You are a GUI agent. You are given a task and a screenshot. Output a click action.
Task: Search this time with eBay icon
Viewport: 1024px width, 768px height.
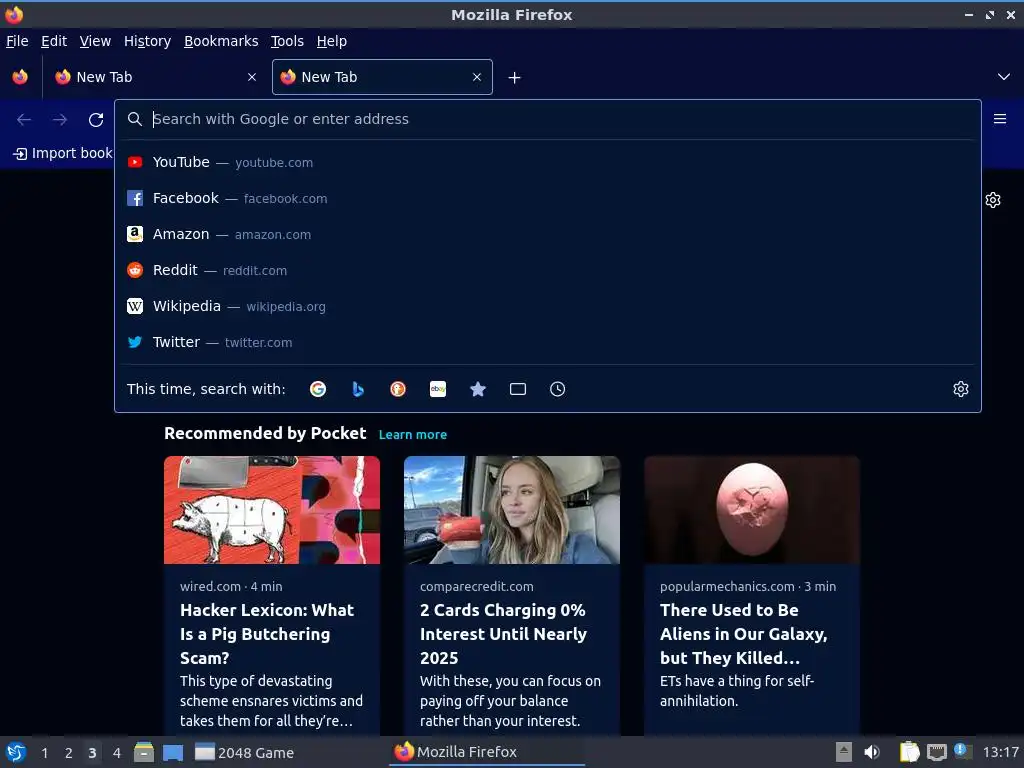point(438,389)
